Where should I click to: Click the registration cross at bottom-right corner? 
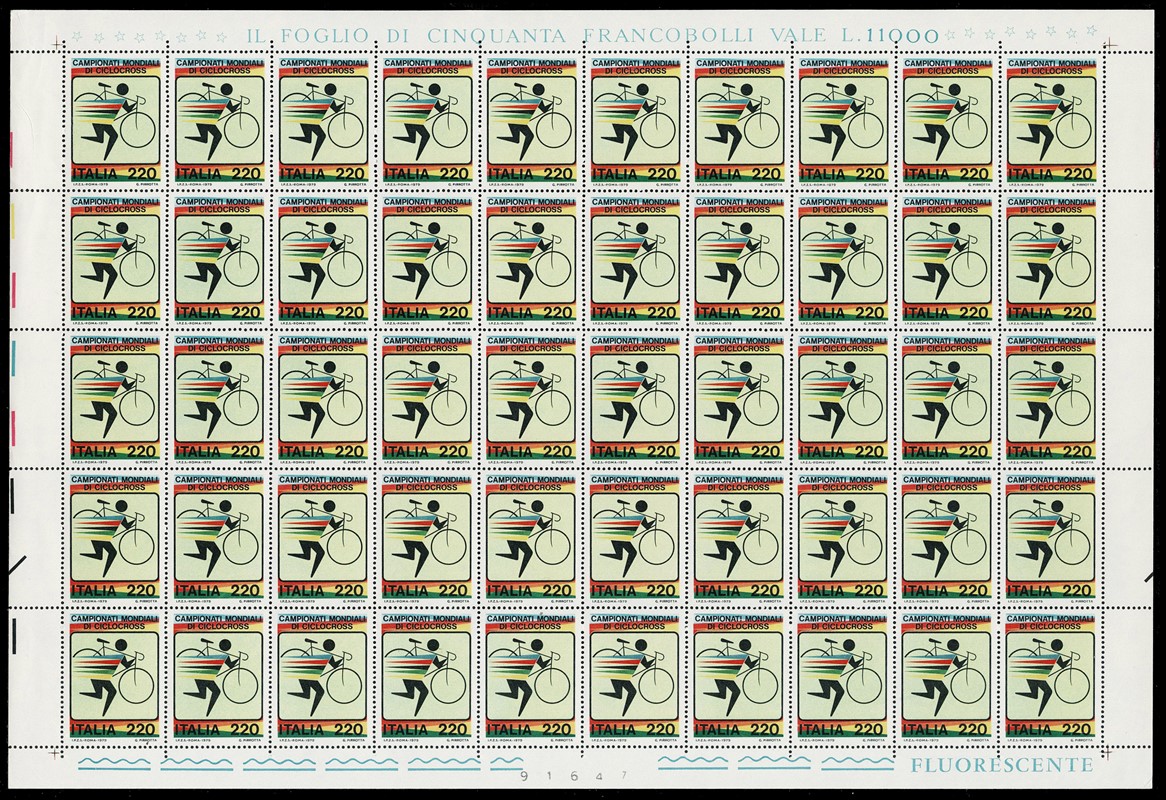click(x=1109, y=752)
